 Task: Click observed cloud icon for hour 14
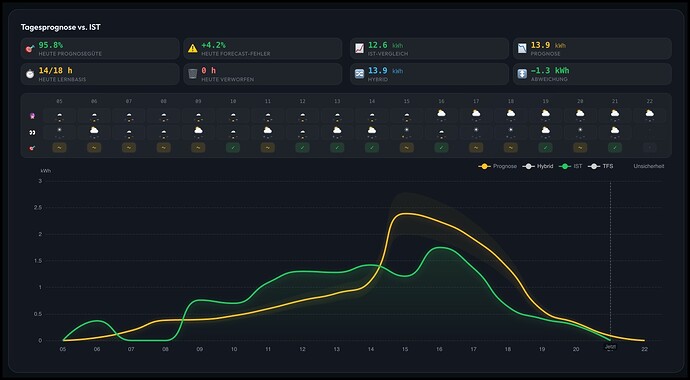372,131
